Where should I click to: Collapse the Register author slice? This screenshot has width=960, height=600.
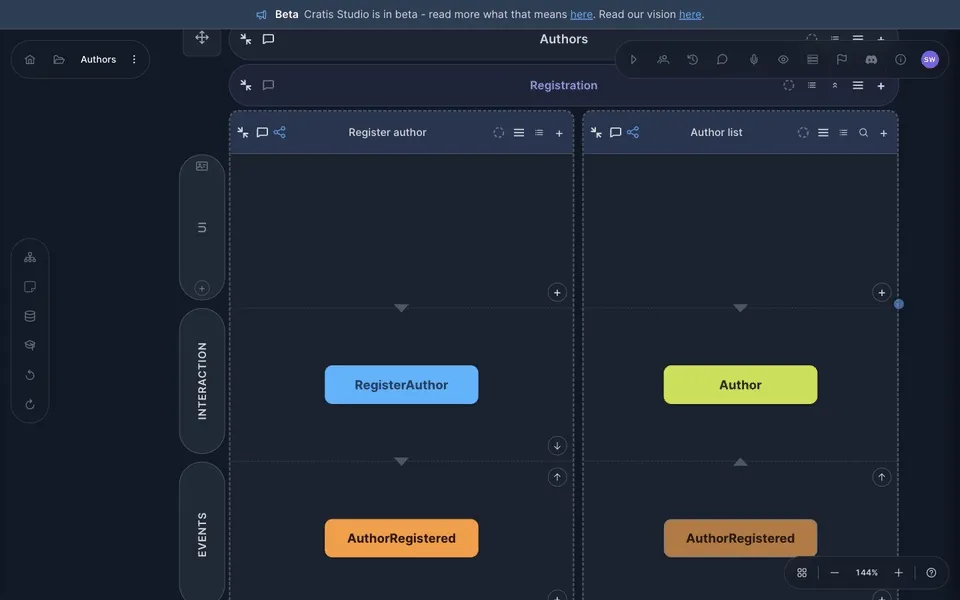coord(243,132)
